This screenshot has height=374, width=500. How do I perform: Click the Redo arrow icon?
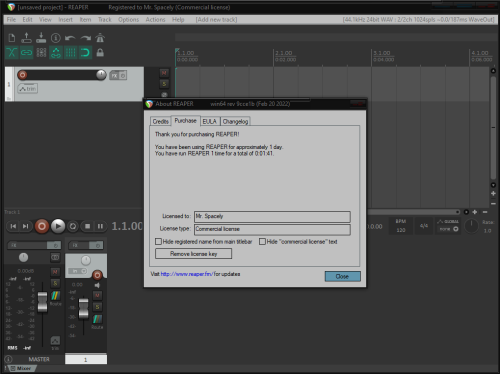pyautogui.click(x=85, y=38)
